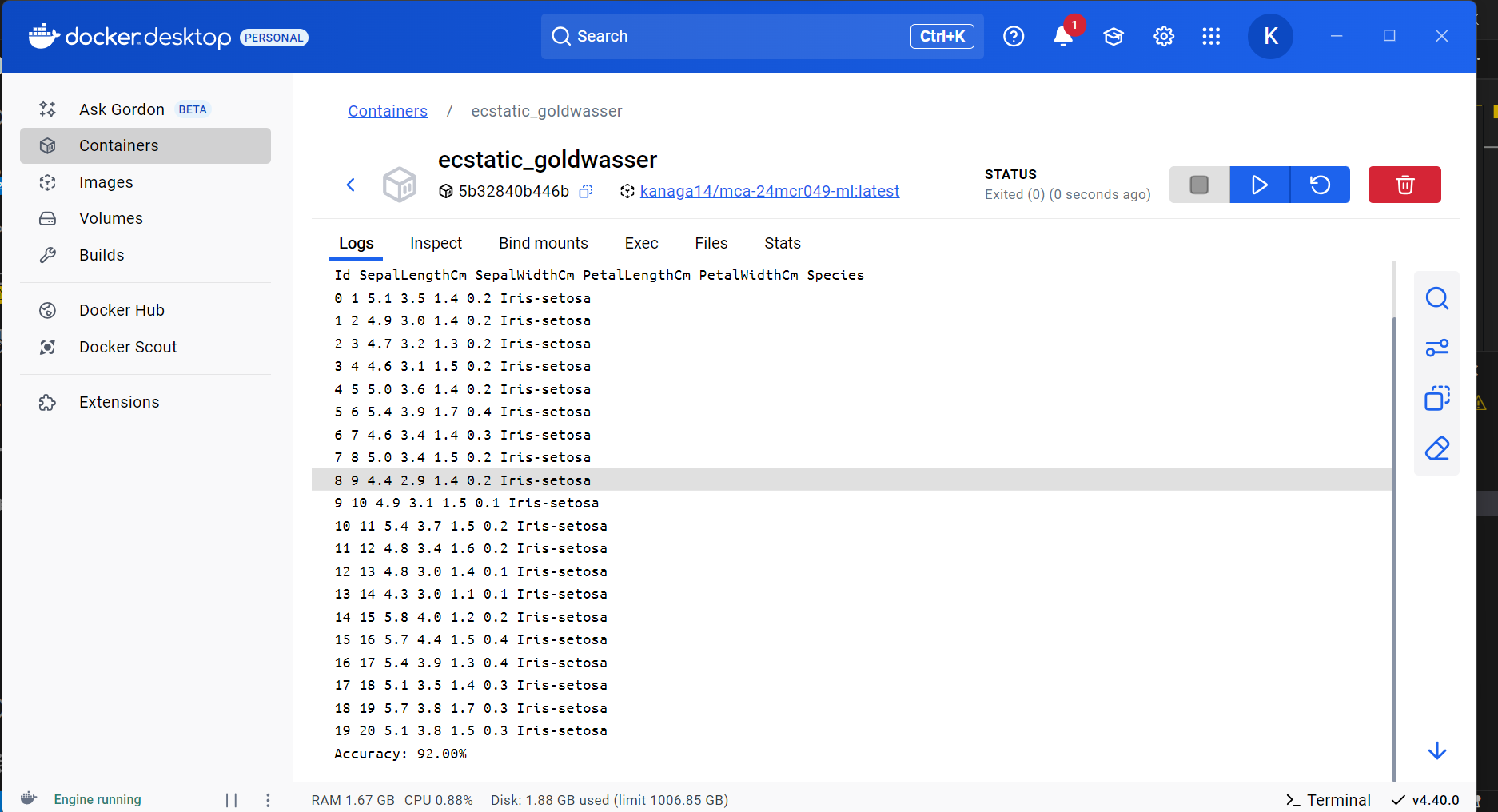Switch to the Logs tab
Screen dimensions: 1498x812
pos(356,243)
